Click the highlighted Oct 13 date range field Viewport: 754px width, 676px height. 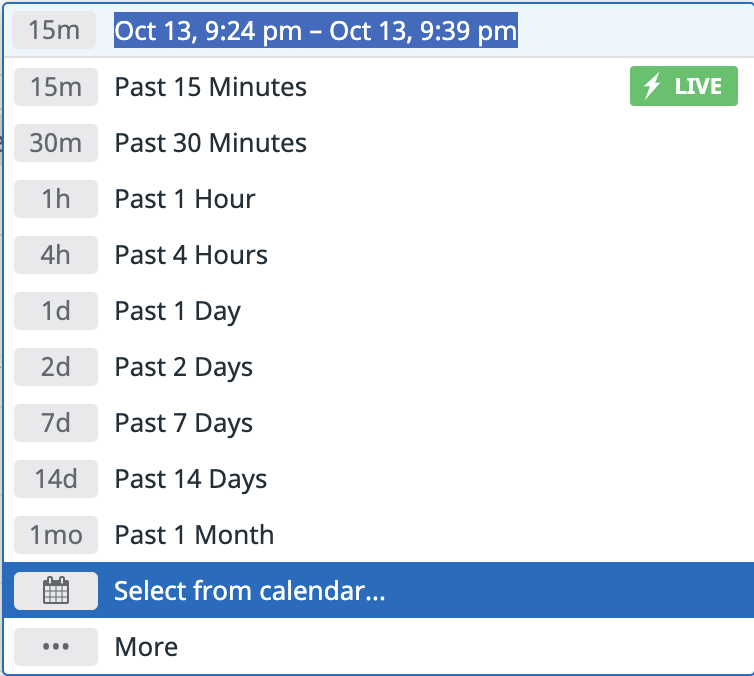[315, 30]
